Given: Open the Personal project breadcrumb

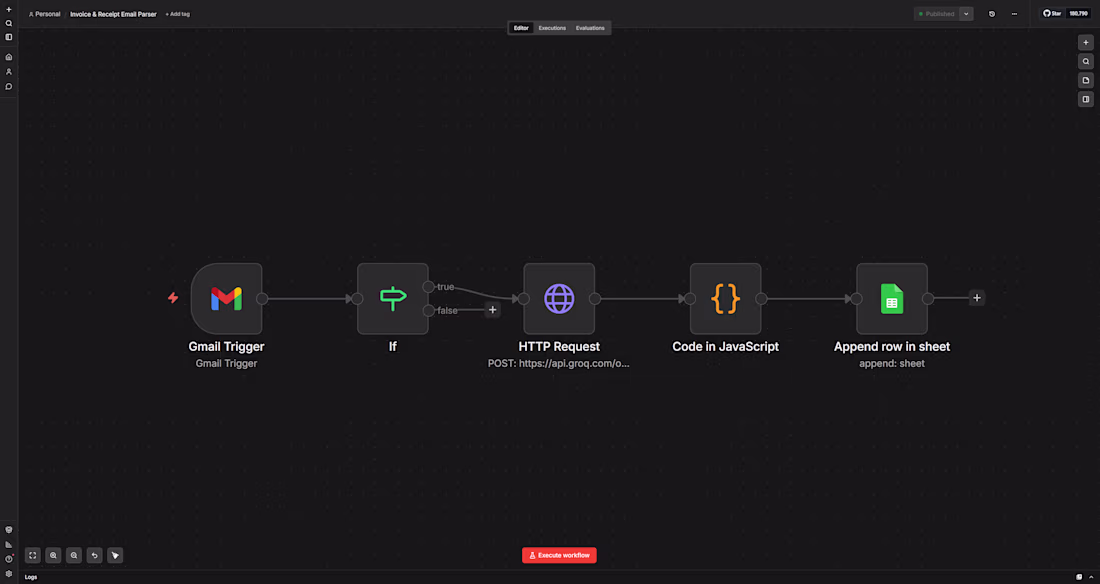Looking at the screenshot, I should tap(44, 14).
